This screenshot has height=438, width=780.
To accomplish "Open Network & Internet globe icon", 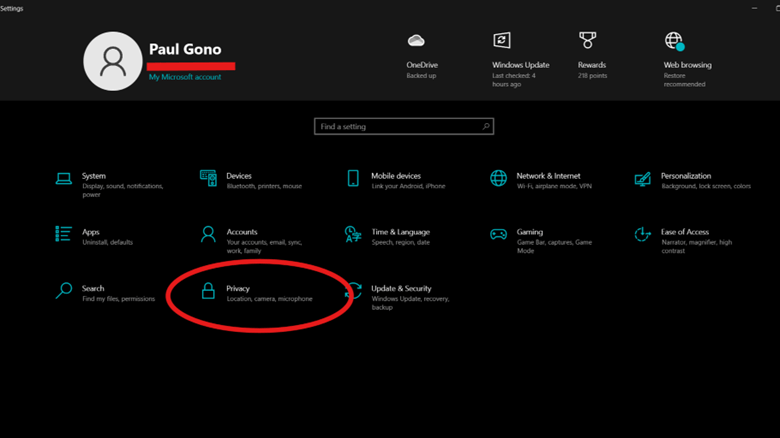I will pyautogui.click(x=498, y=179).
